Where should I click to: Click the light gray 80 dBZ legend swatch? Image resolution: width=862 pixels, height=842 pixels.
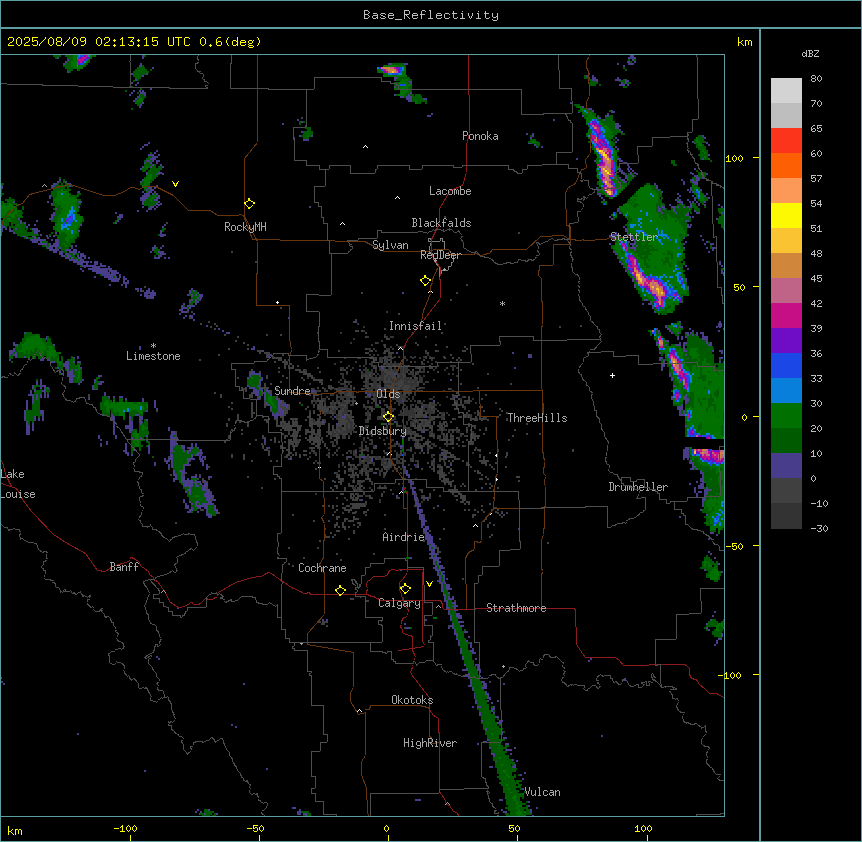click(786, 90)
